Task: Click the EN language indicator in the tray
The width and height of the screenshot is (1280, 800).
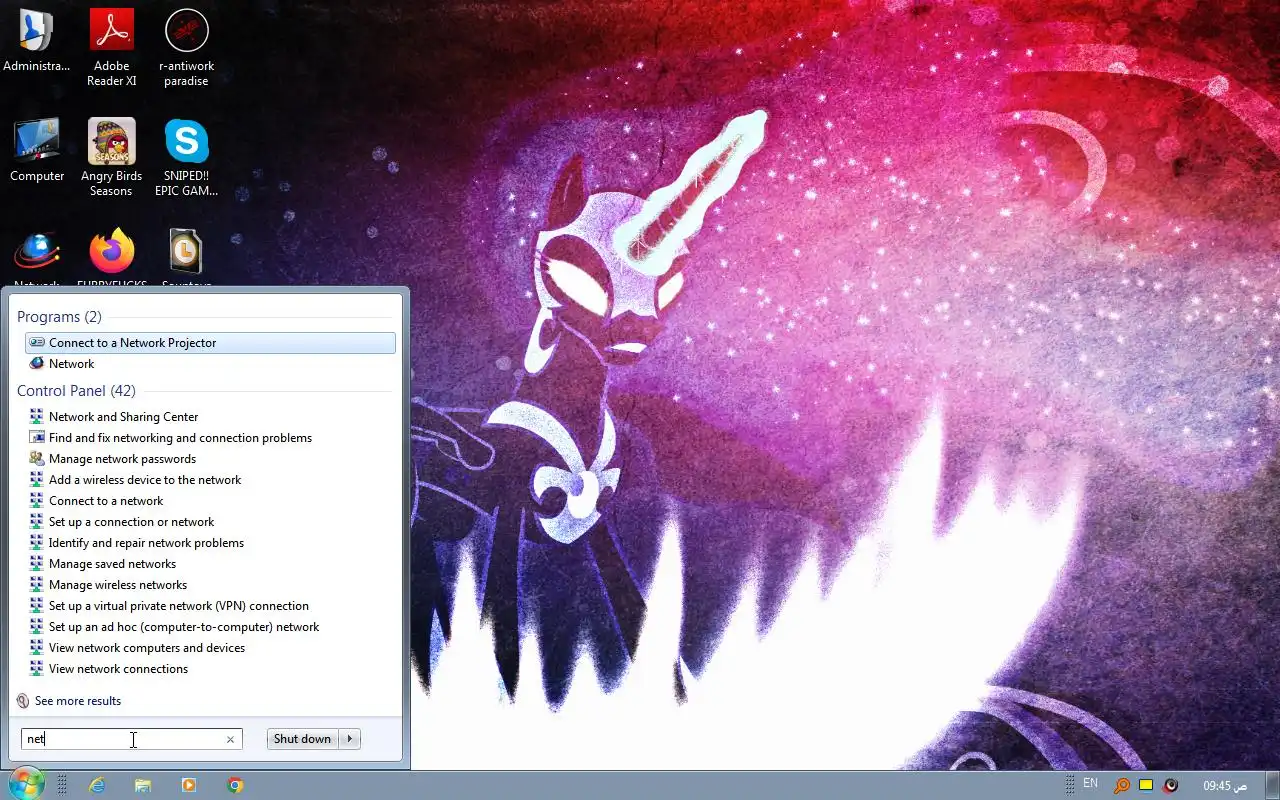Action: click(1090, 783)
